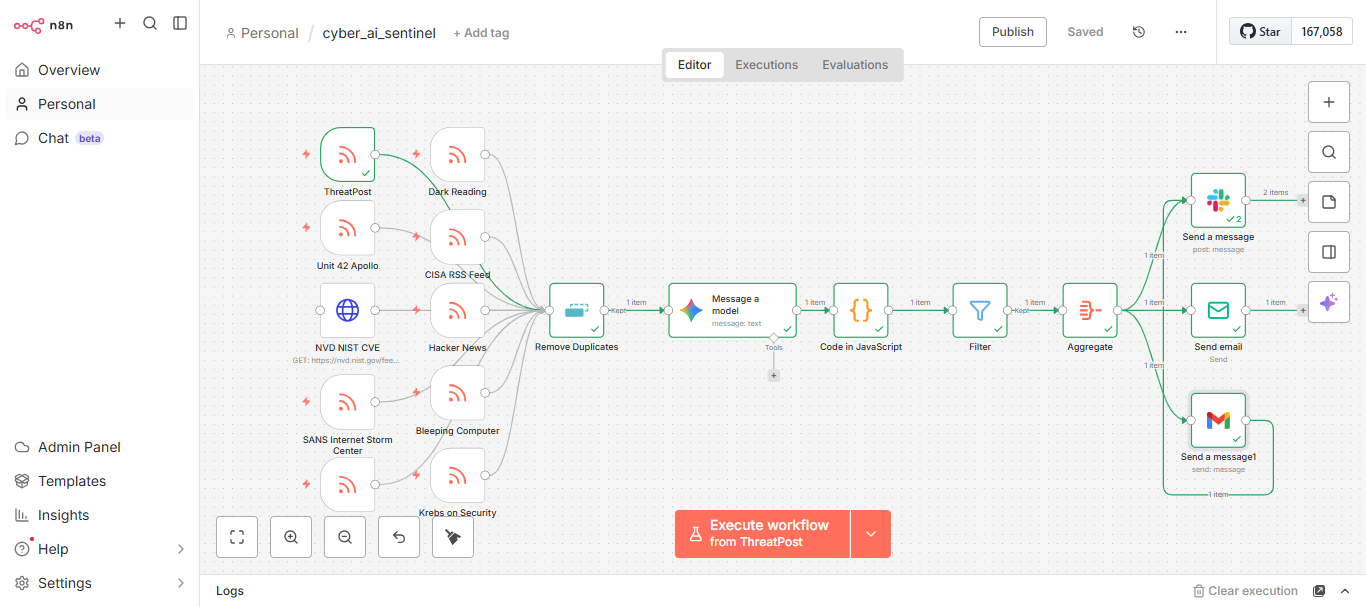Screen dimensions: 1366x607
Task: Open Execute workflow trigger dropdown arrow
Action: (x=870, y=534)
